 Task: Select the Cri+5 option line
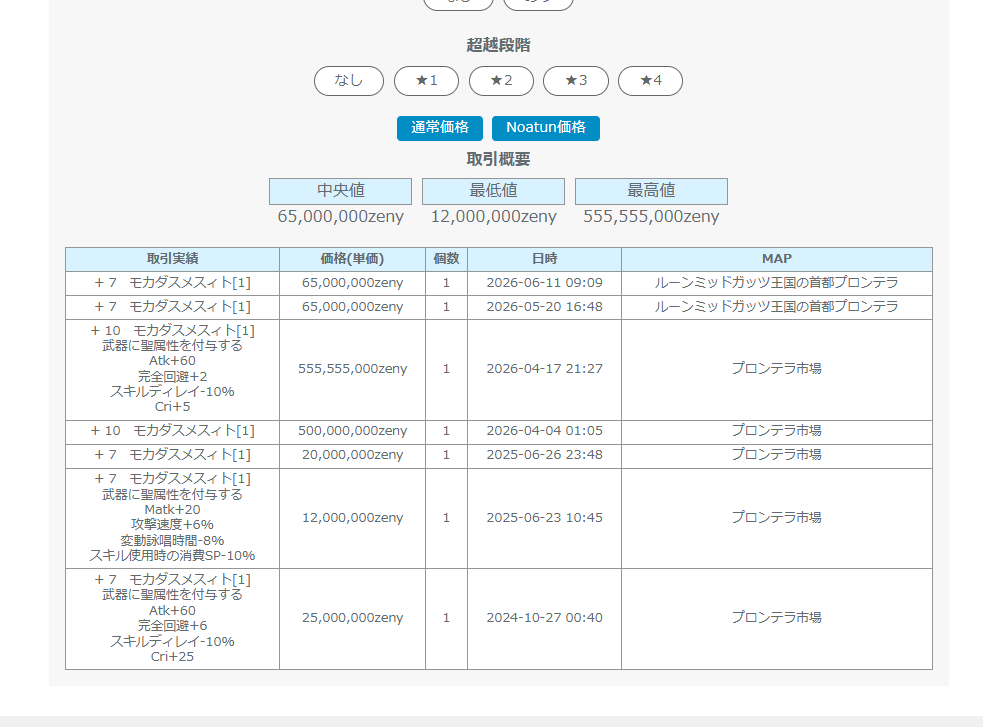tap(172, 407)
